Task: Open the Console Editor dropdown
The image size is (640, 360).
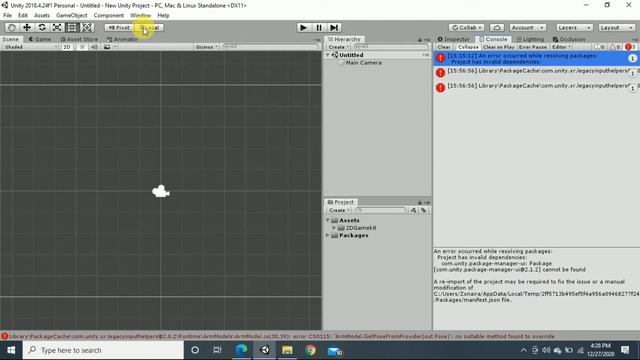Action: 562,47
